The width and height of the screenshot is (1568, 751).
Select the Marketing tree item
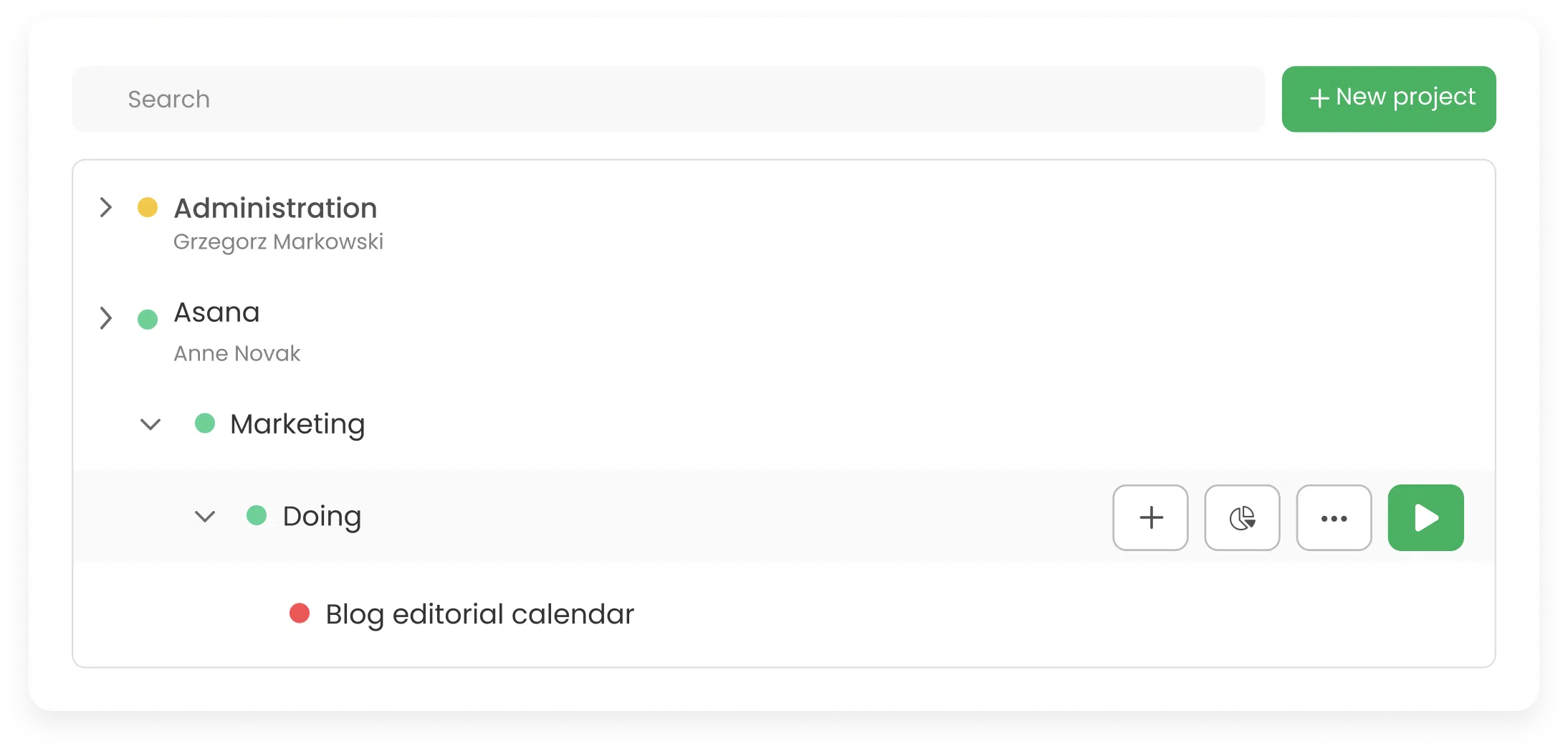click(x=297, y=424)
